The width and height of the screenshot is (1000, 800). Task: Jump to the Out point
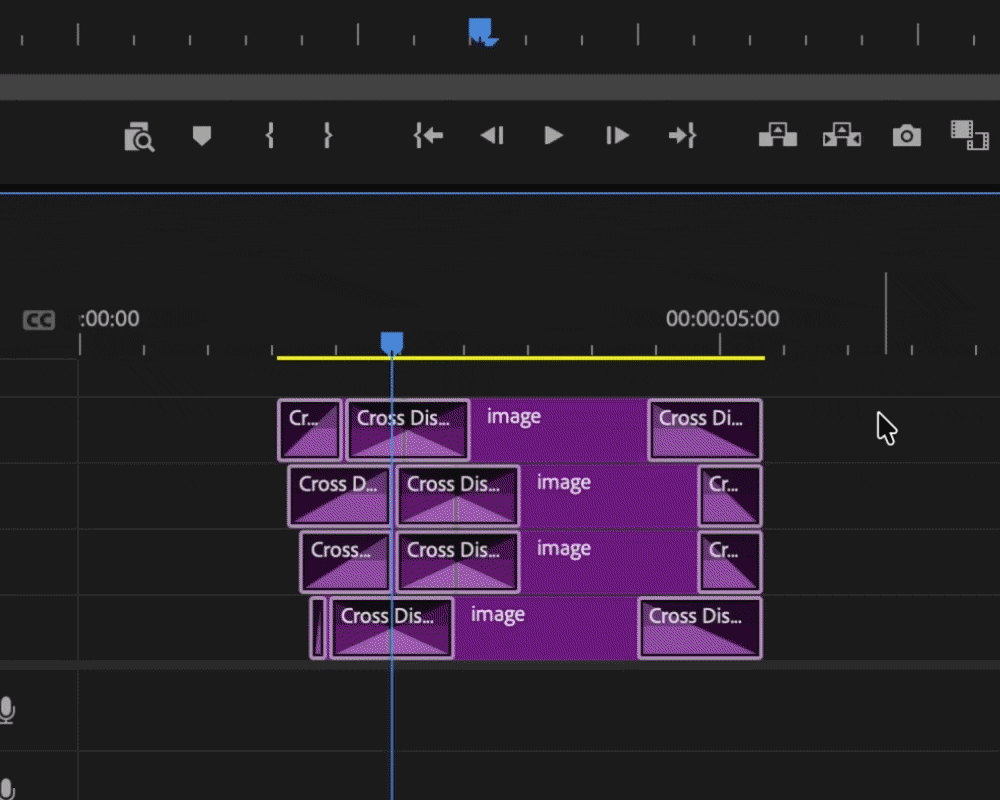point(682,136)
